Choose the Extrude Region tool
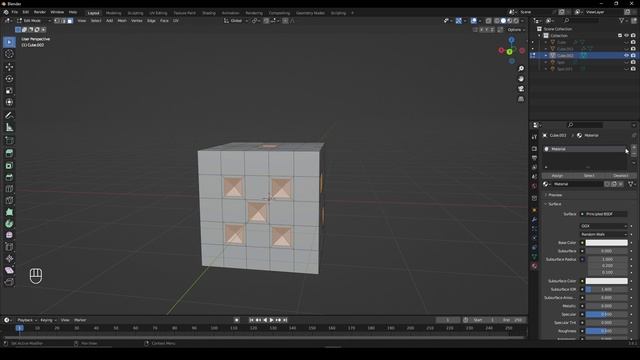Viewport: 640px width, 360px height. (9, 153)
